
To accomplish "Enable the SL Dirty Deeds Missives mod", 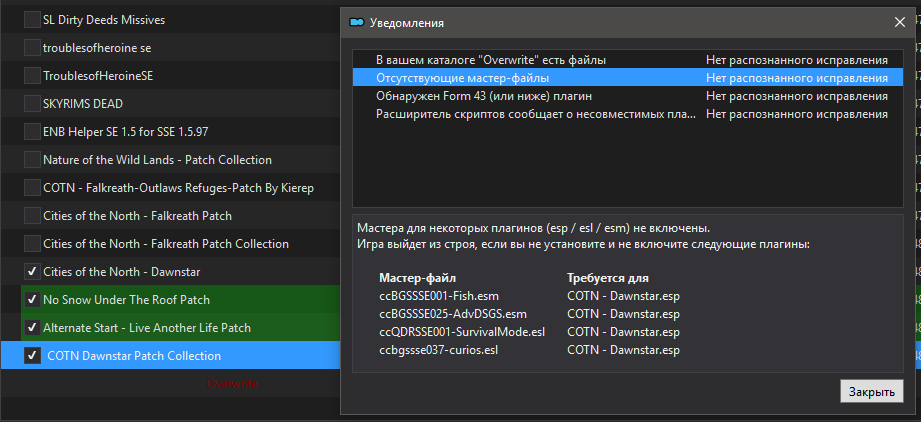I will pyautogui.click(x=32, y=19).
